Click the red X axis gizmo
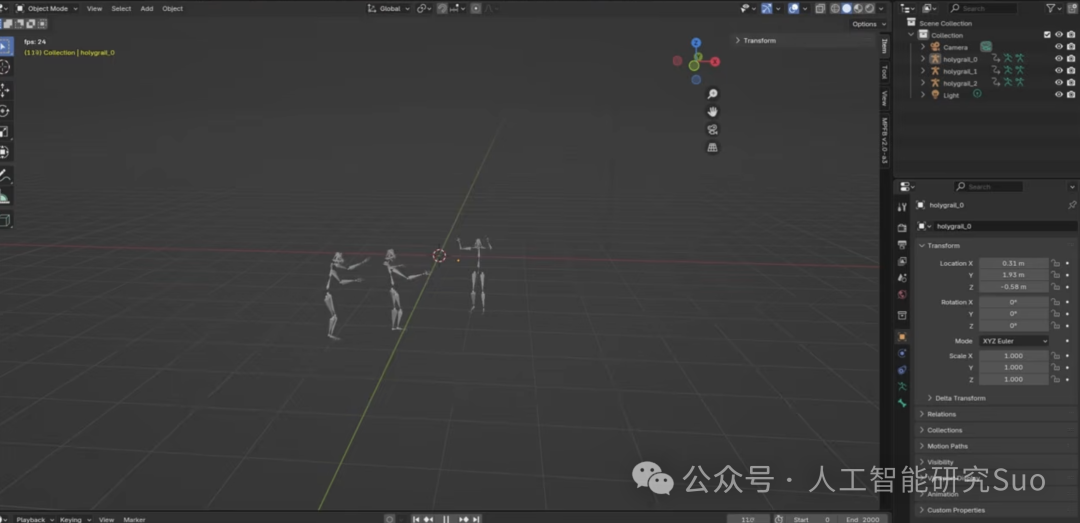Screen dimensions: 1080x523 coord(715,62)
